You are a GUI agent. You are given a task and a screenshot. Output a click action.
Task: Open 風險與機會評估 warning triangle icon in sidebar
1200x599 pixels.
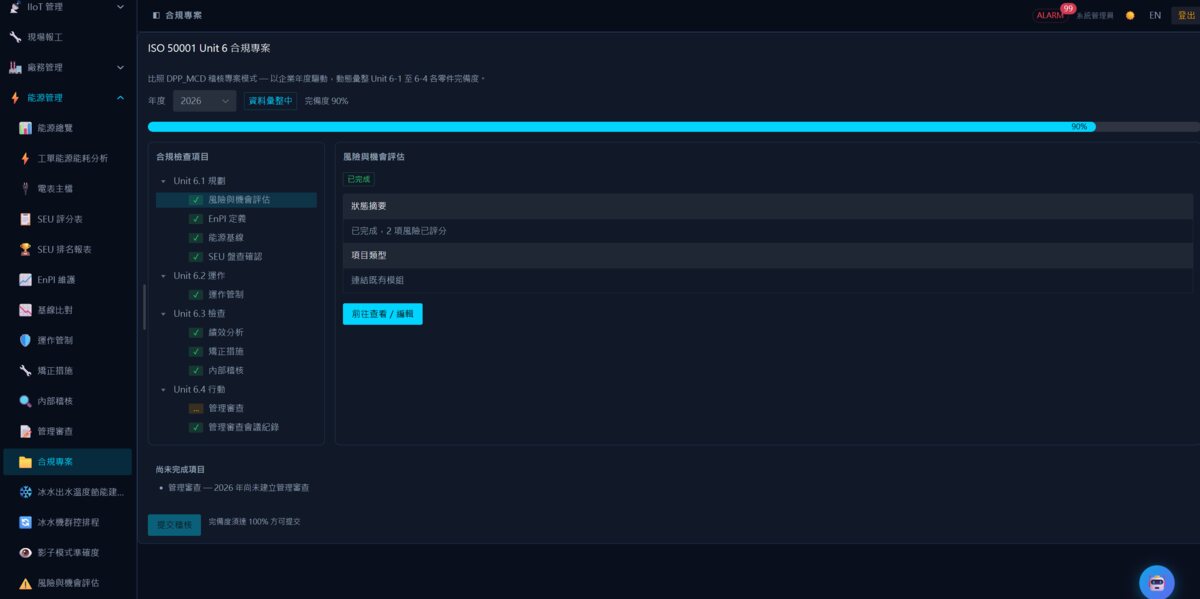click(x=25, y=583)
